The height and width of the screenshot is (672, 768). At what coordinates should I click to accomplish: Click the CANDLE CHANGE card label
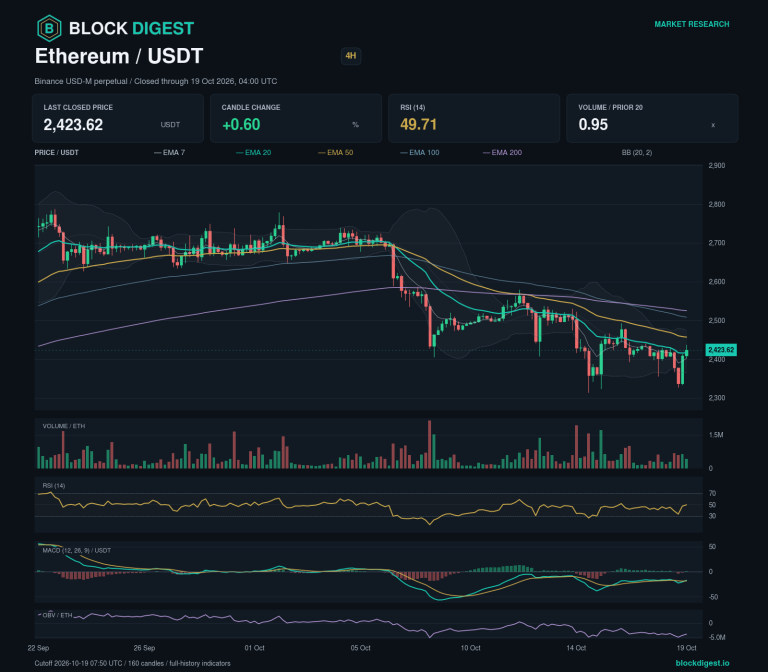click(x=251, y=107)
